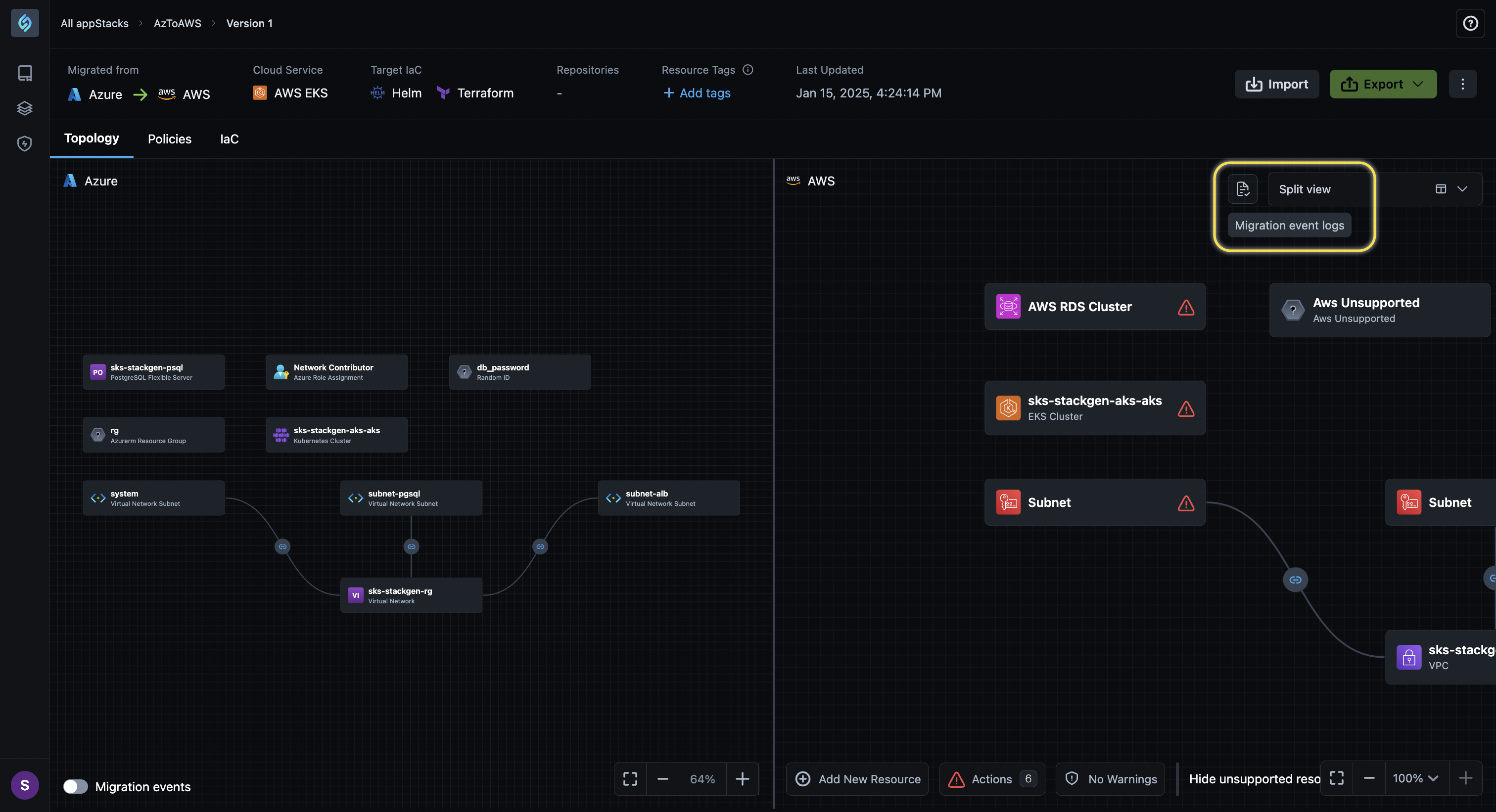
Task: Click link connector below subnet-alb
Action: (x=540, y=547)
